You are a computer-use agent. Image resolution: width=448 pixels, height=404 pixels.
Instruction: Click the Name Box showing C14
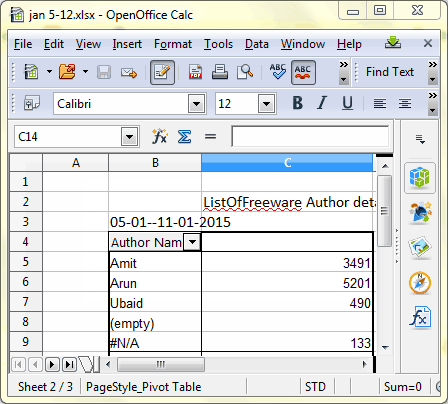(68, 136)
